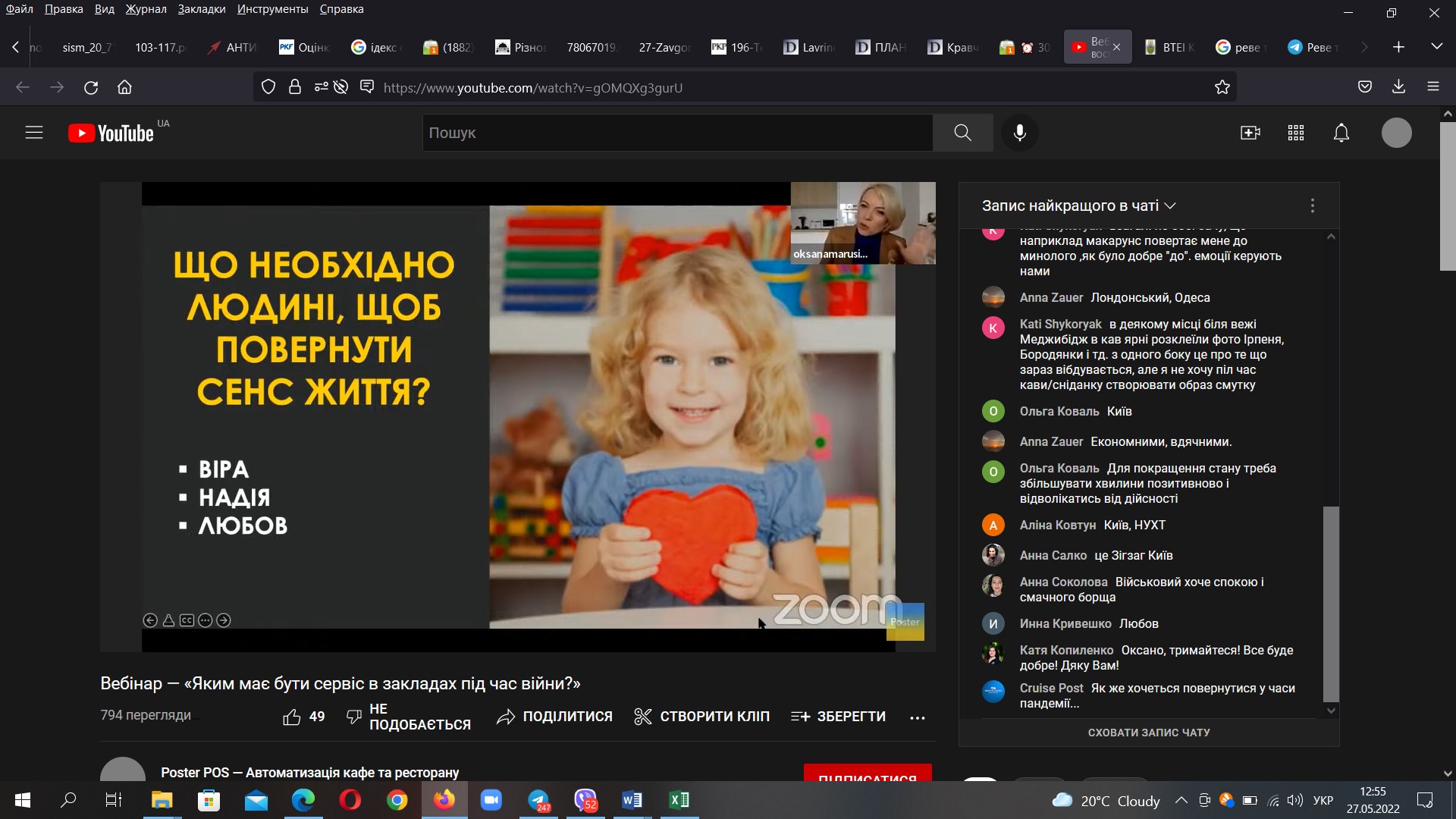Click the create video camera icon
The height and width of the screenshot is (819, 1456).
(x=1250, y=133)
